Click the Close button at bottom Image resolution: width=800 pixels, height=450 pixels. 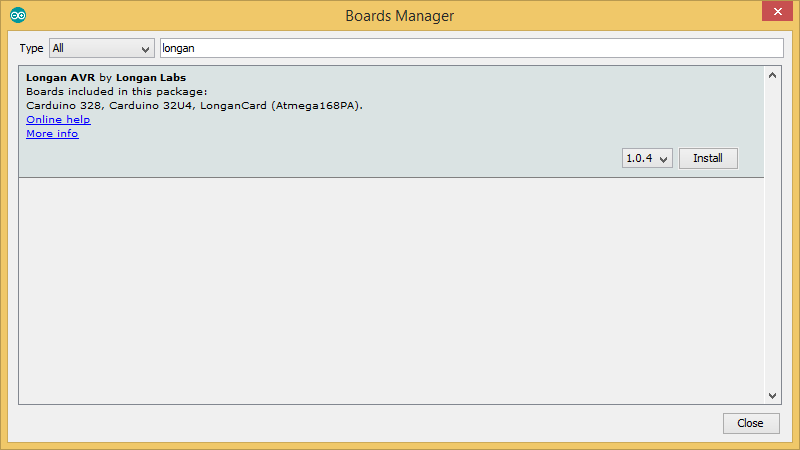tap(751, 423)
